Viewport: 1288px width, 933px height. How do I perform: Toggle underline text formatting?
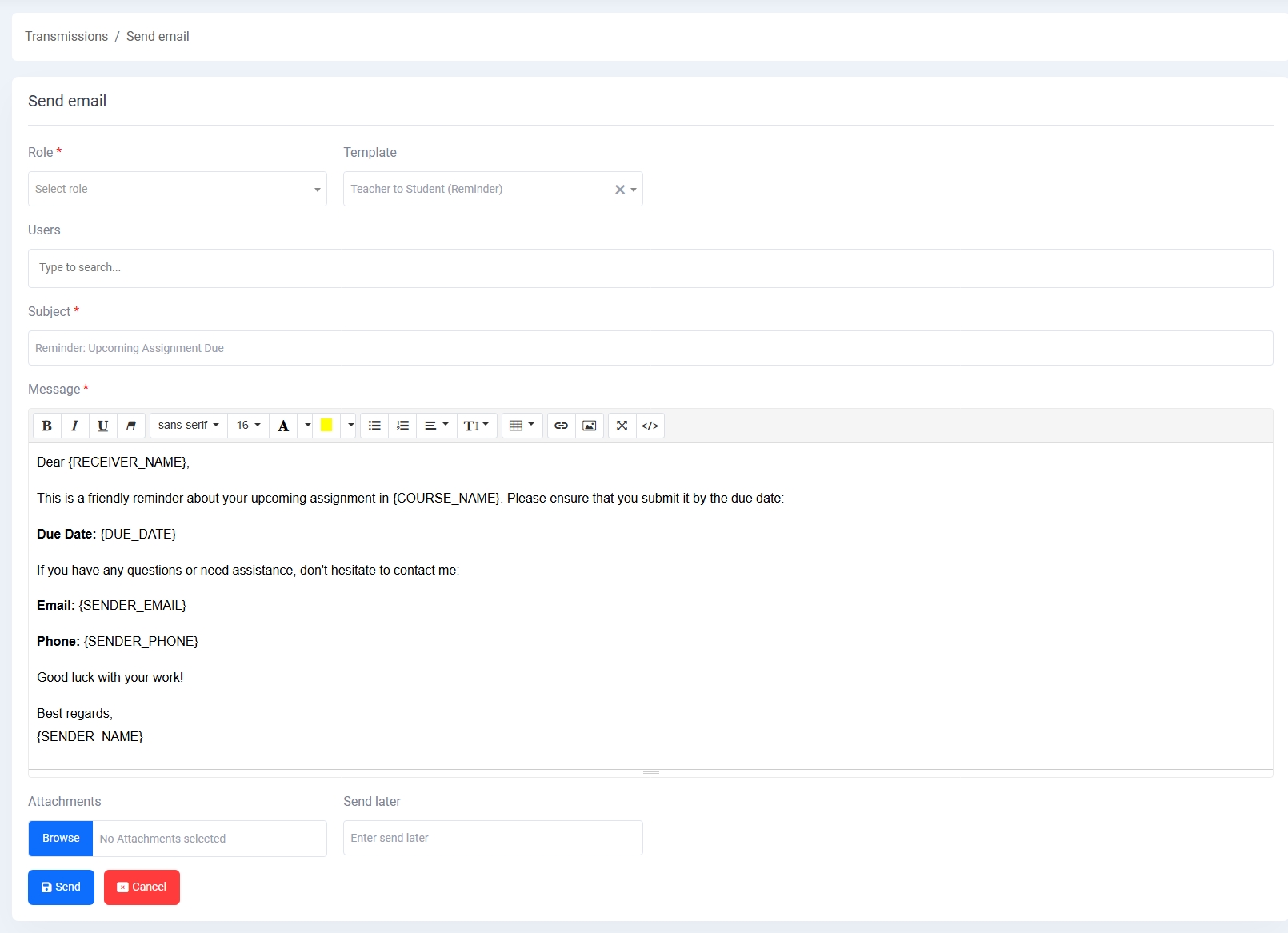[x=102, y=426]
